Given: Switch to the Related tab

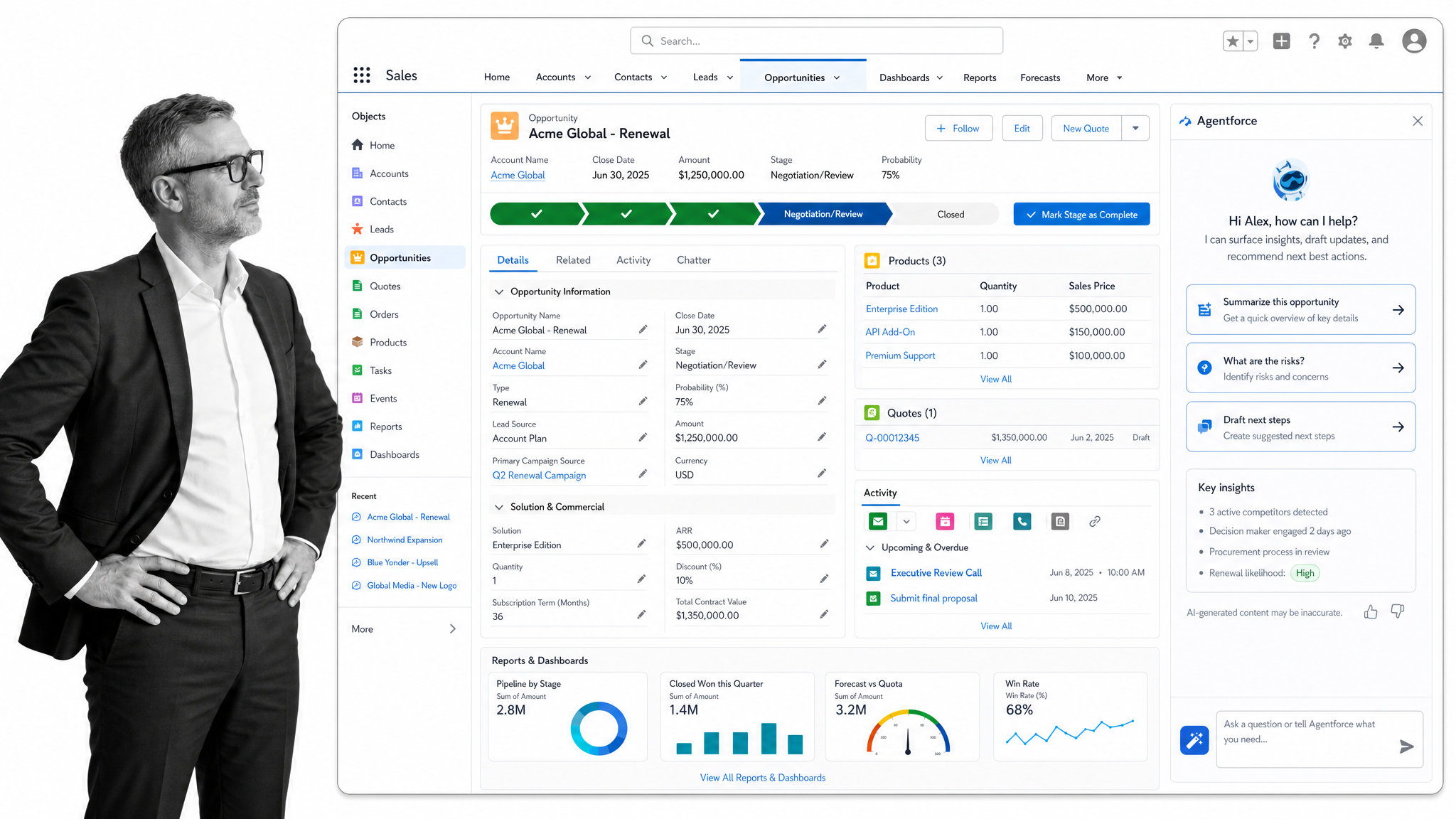Looking at the screenshot, I should (573, 260).
